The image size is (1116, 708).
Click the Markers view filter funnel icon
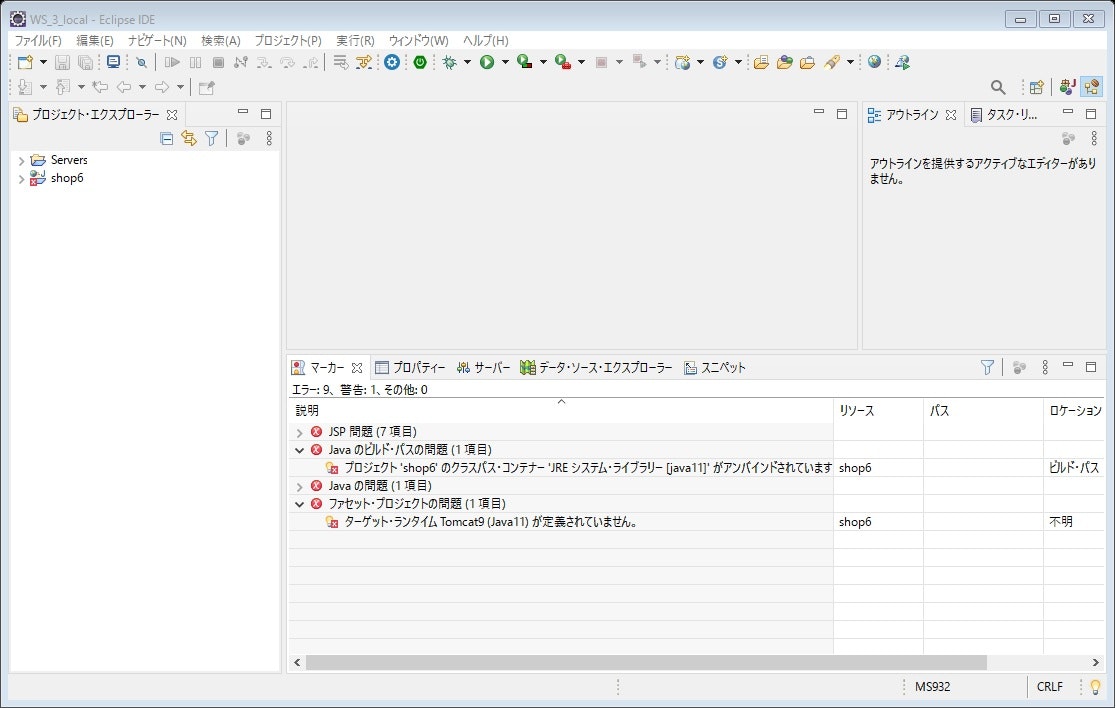[x=986, y=367]
